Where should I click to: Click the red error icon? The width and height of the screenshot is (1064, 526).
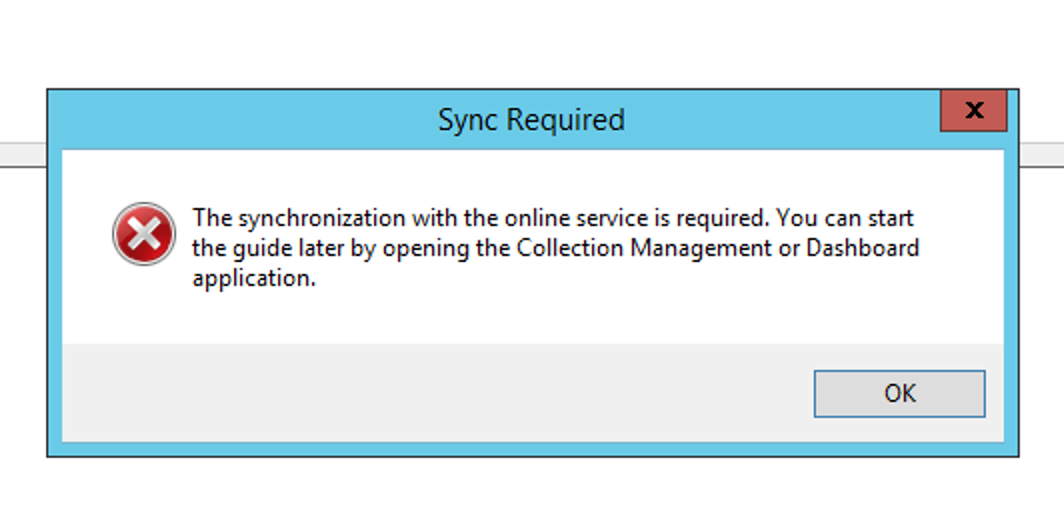point(144,234)
